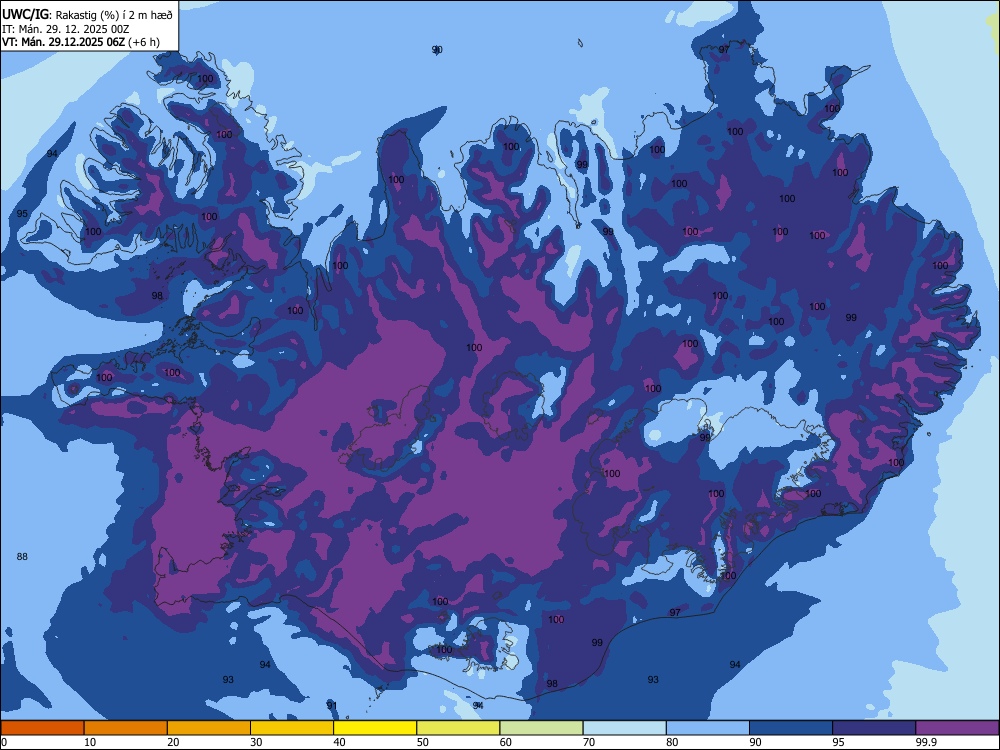Viewport: 1000px width, 750px height.
Task: Click the 0–10 dark orange legend swatch
Action: click(42, 728)
